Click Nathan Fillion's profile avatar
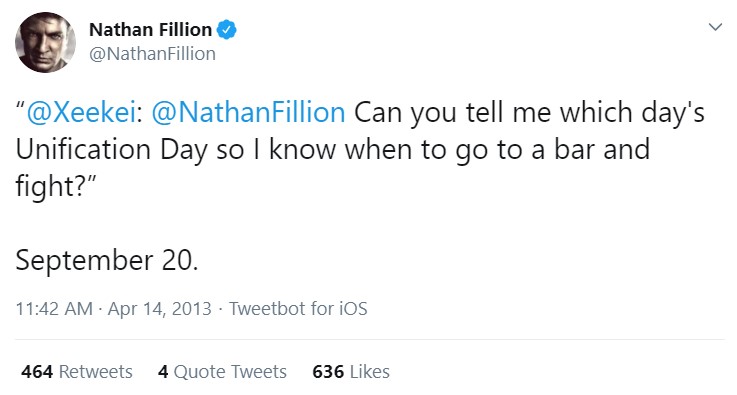This screenshot has width=737, height=395. click(x=45, y=42)
